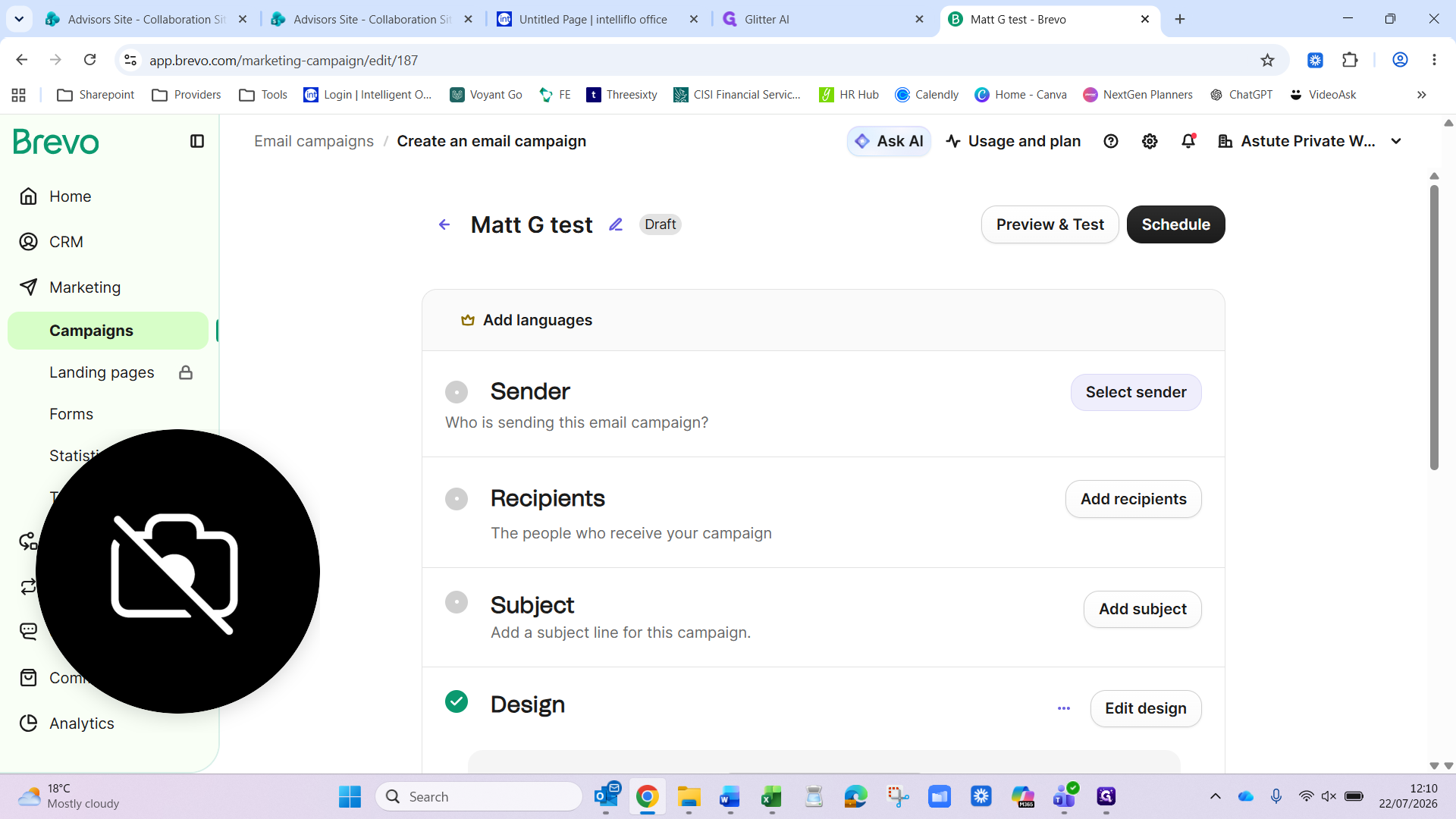The width and height of the screenshot is (1456, 819).
Task: Open File Explorer from the taskbar
Action: pyautogui.click(x=689, y=796)
